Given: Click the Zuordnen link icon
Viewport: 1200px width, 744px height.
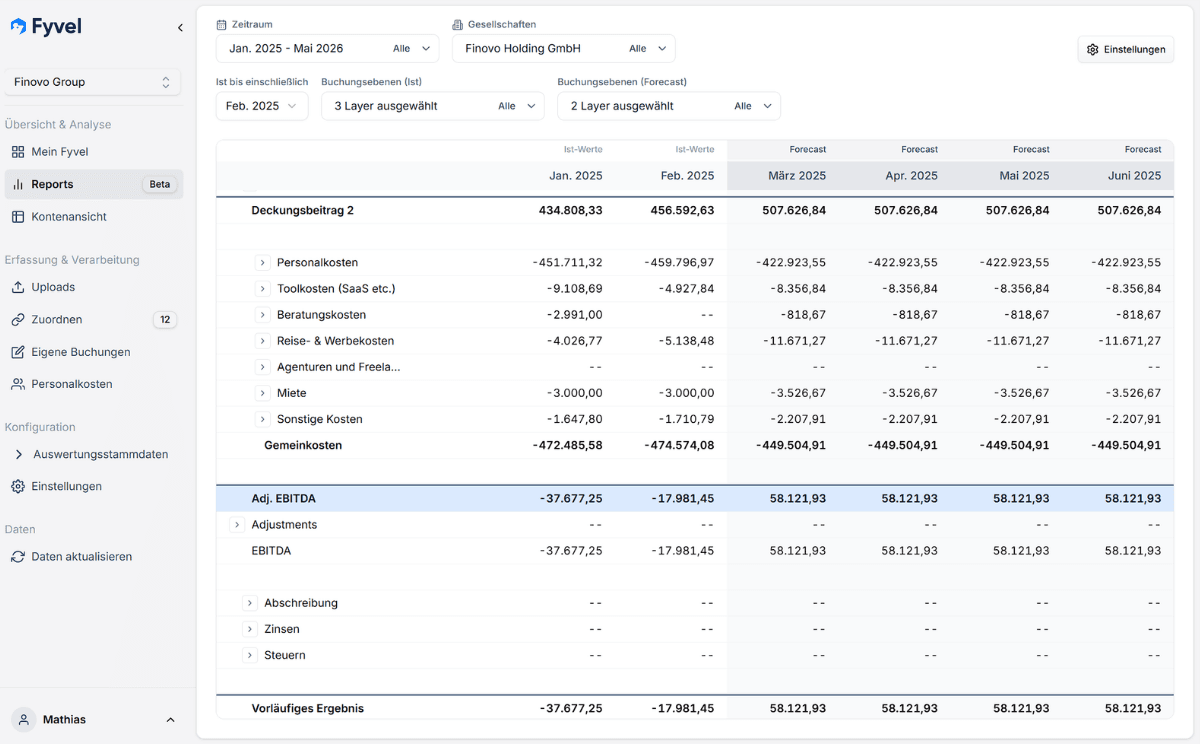Looking at the screenshot, I should click(x=18, y=320).
